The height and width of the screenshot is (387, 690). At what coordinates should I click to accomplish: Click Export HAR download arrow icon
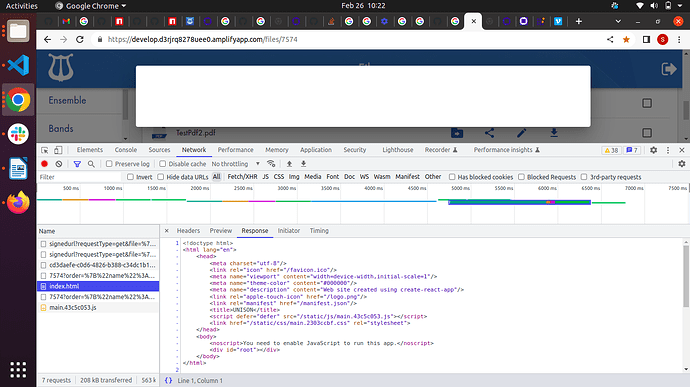pyautogui.click(x=303, y=164)
